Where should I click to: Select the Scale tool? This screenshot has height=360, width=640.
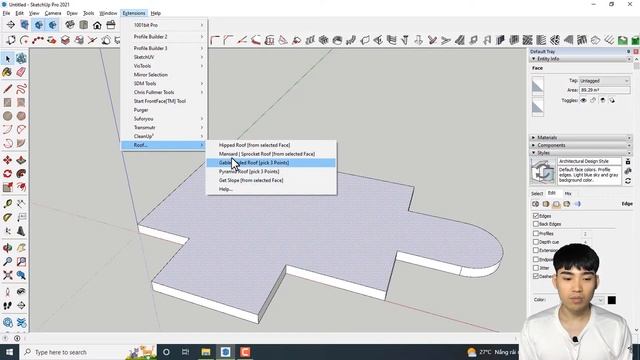7,187
